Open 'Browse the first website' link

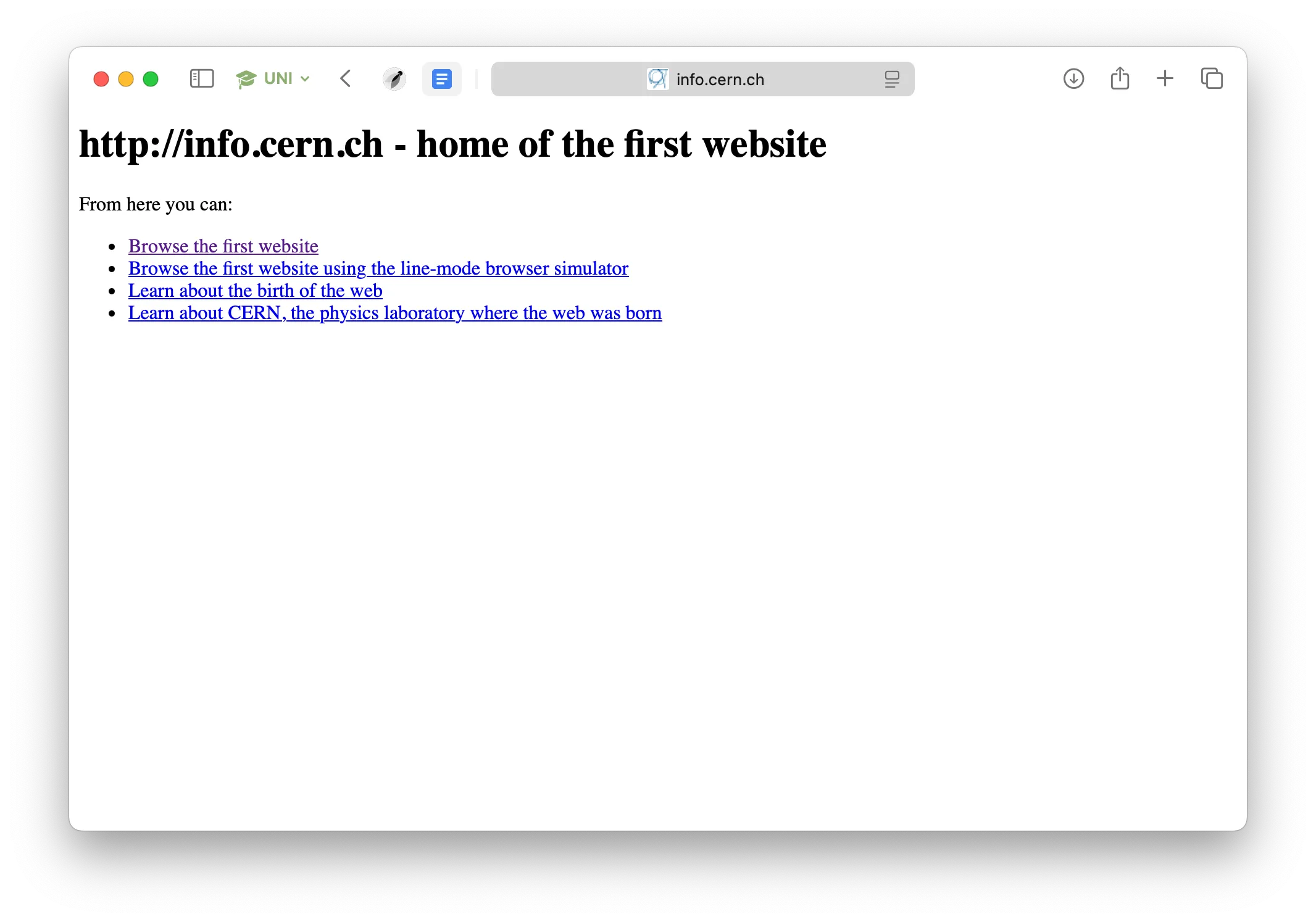[x=222, y=246]
